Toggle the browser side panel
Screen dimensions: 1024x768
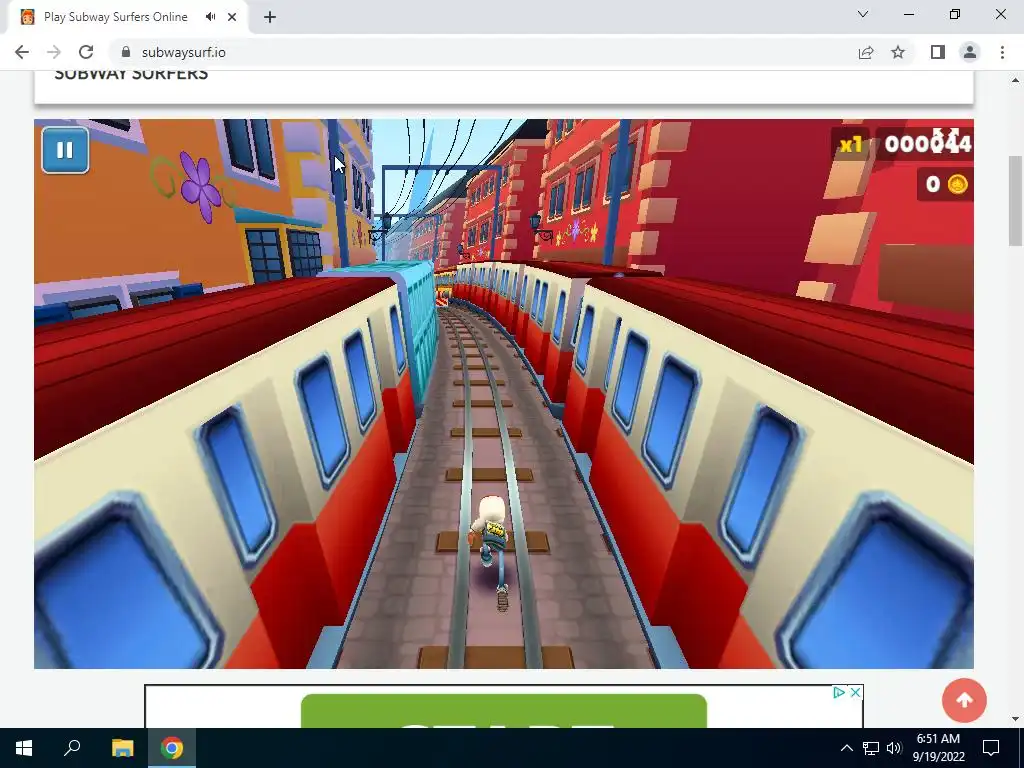pyautogui.click(x=938, y=52)
